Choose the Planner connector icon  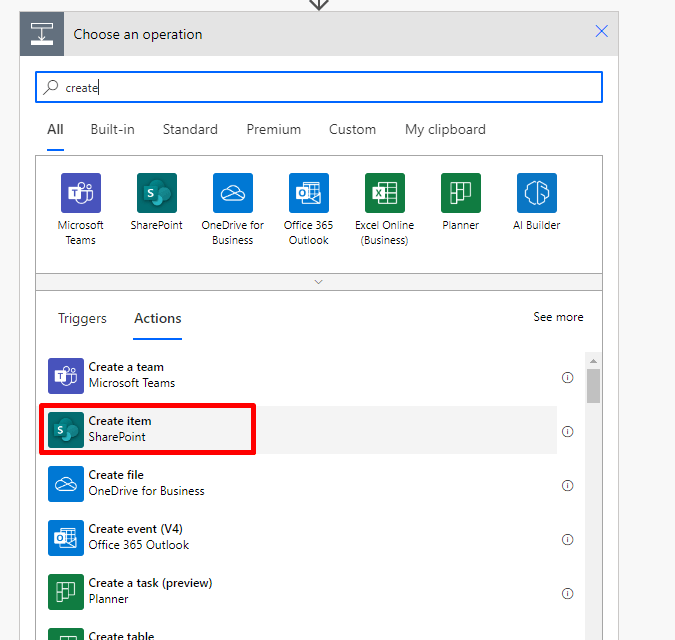(x=460, y=193)
